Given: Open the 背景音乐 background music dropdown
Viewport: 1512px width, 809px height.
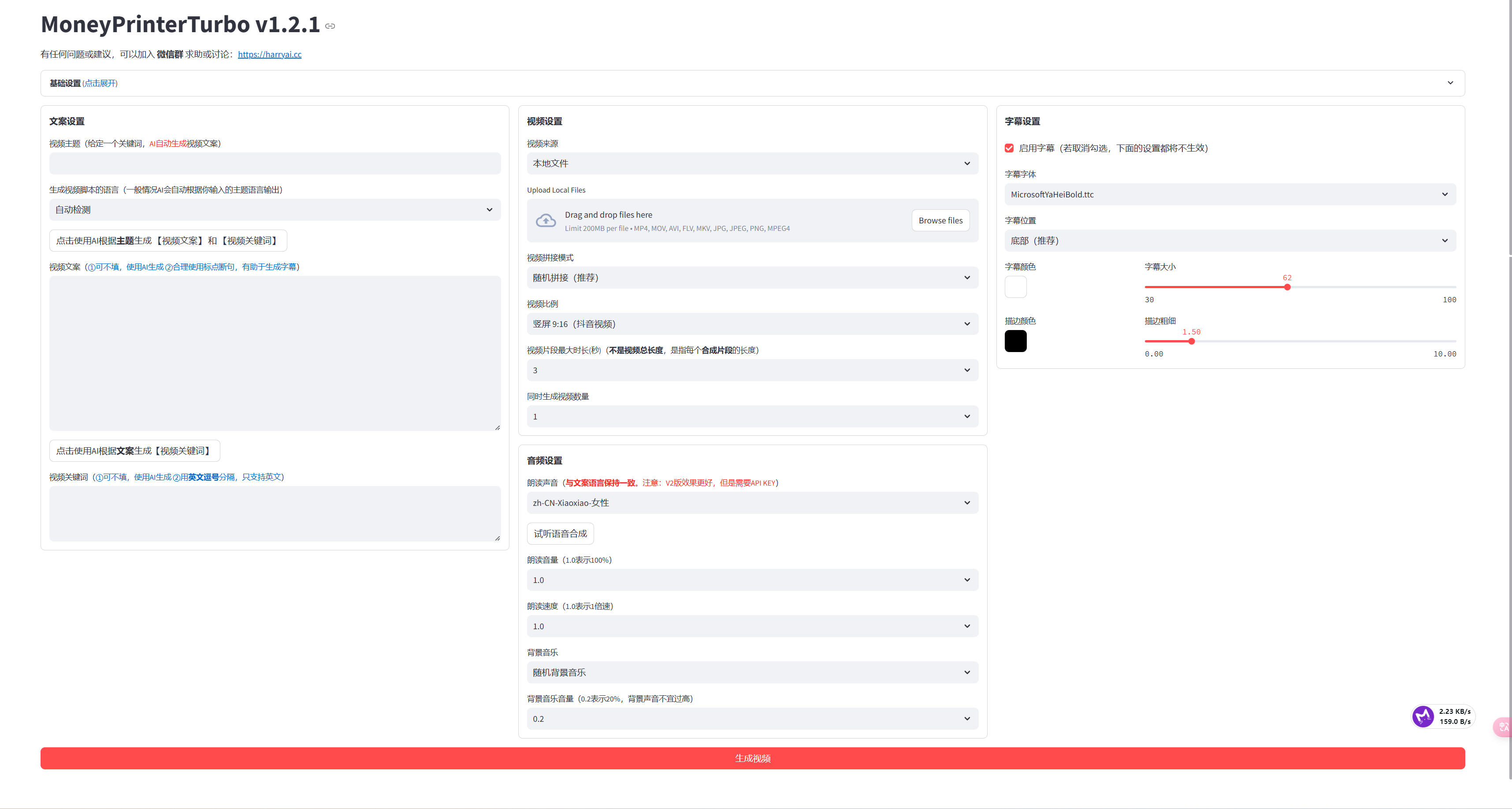Looking at the screenshot, I should (752, 672).
